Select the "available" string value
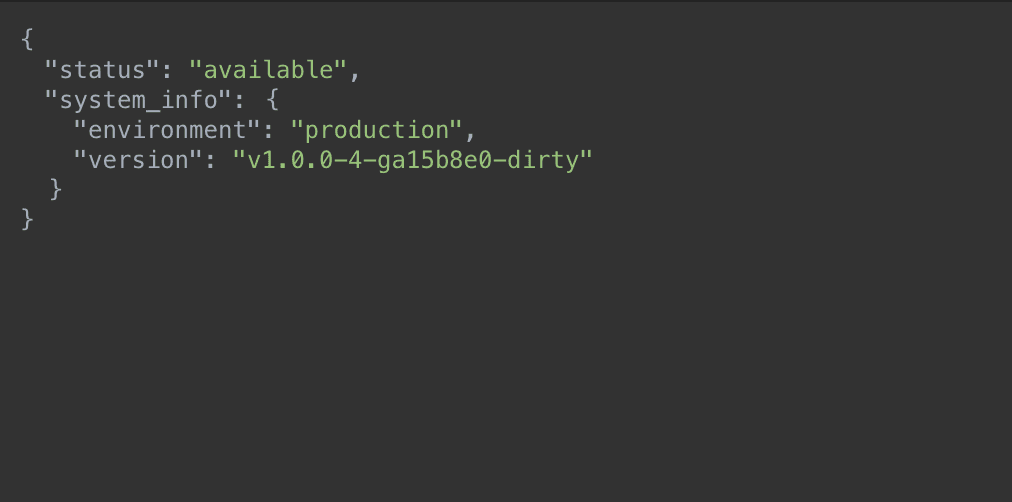 (268, 70)
